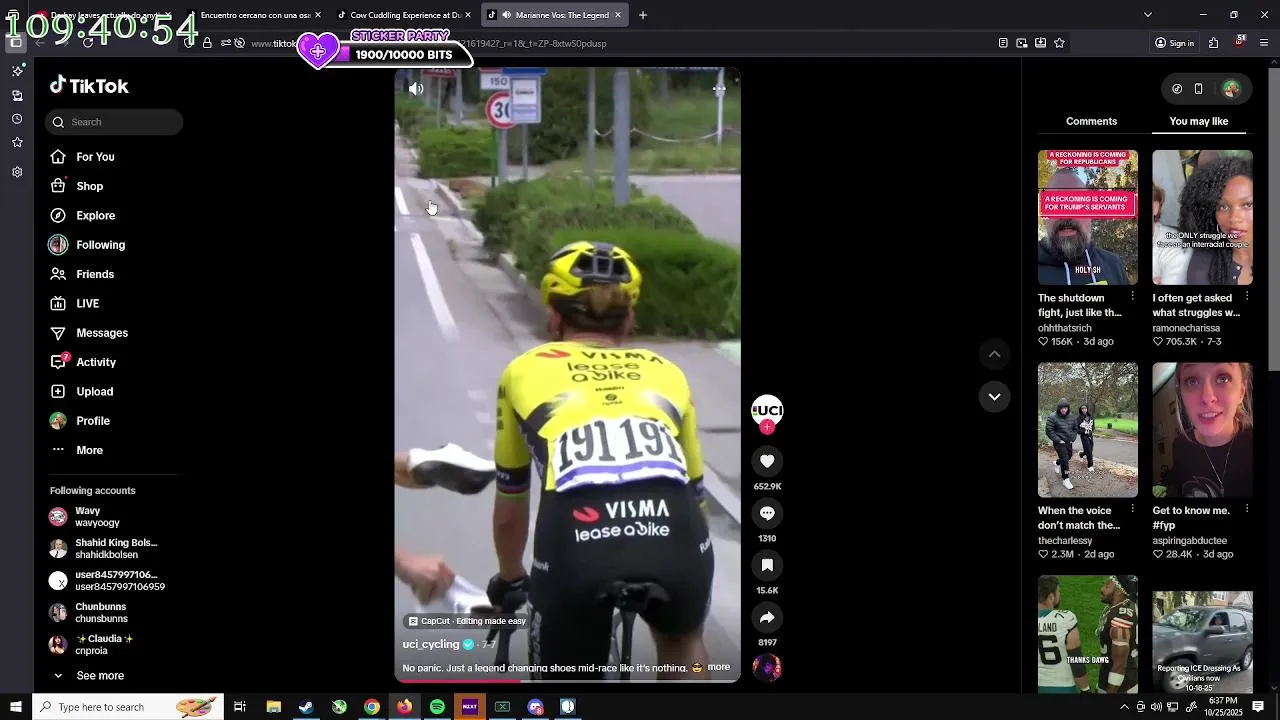
Task: Switch to the You may like tab
Action: point(1198,121)
